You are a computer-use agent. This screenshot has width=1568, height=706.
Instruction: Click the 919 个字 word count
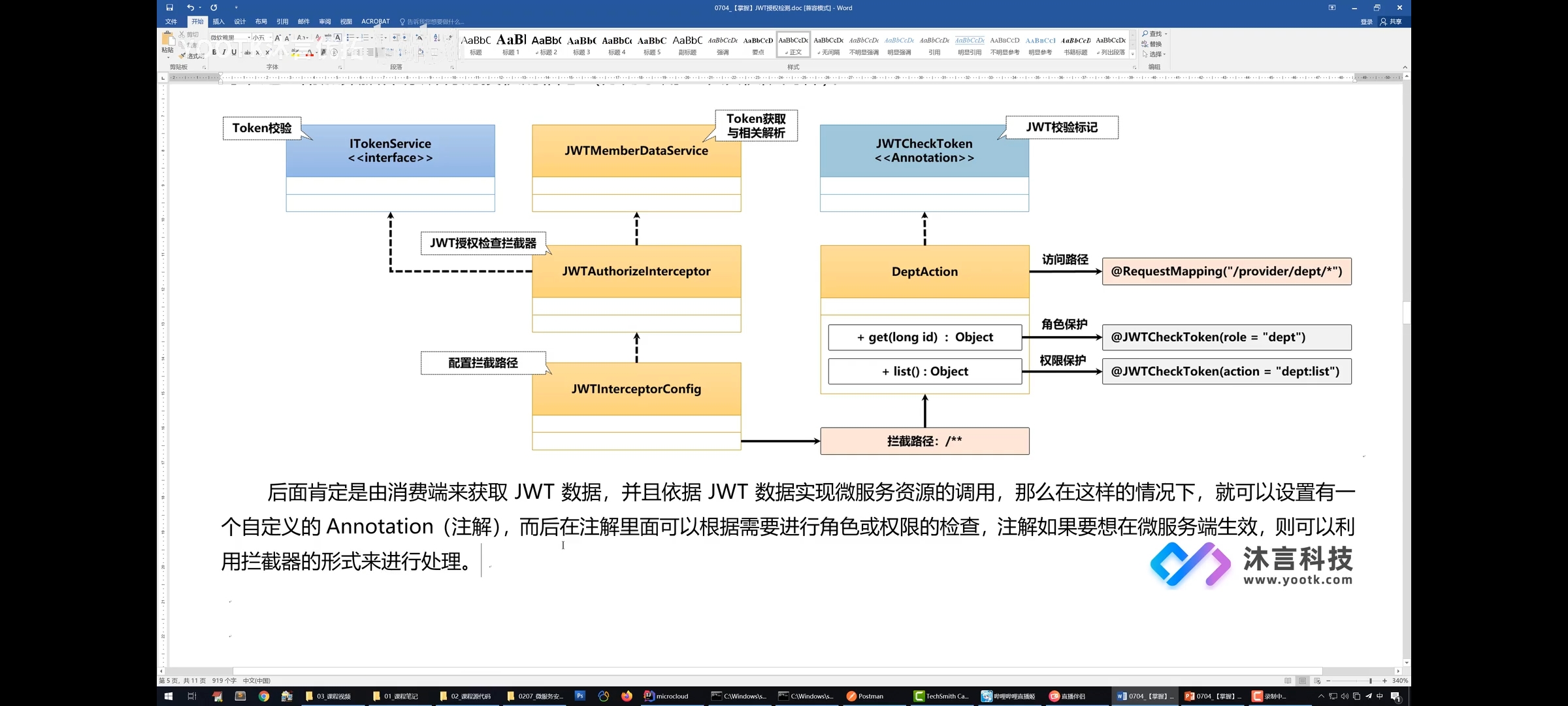[224, 681]
